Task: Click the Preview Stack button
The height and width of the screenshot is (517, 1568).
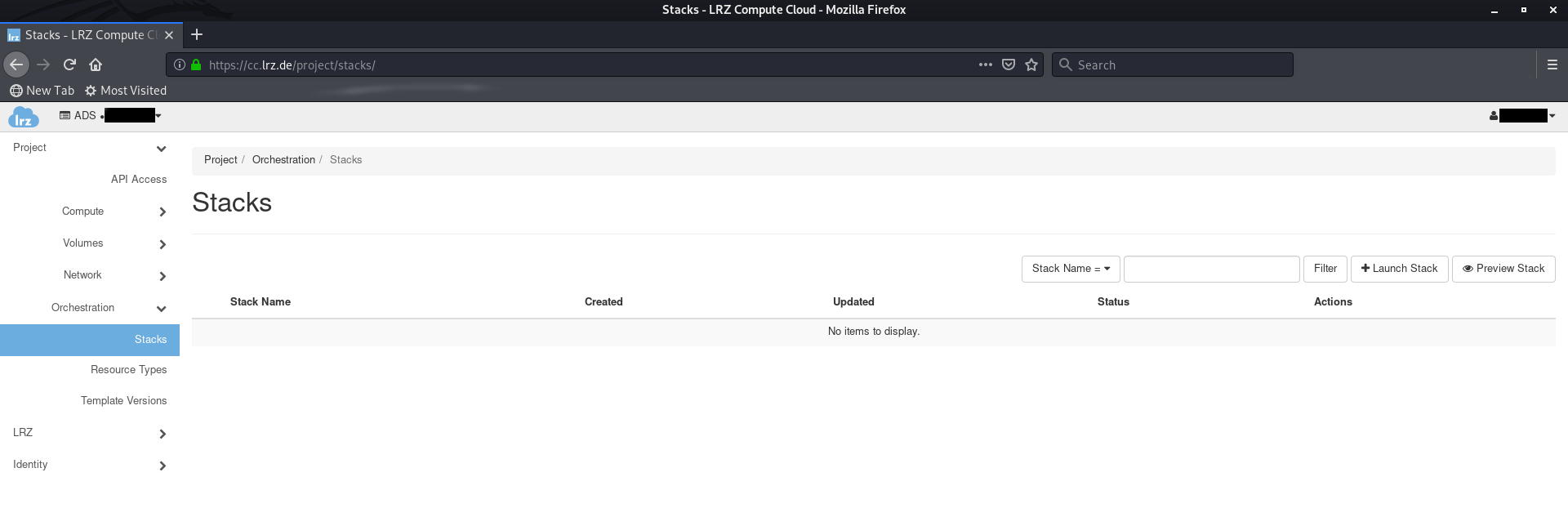Action: tap(1503, 269)
